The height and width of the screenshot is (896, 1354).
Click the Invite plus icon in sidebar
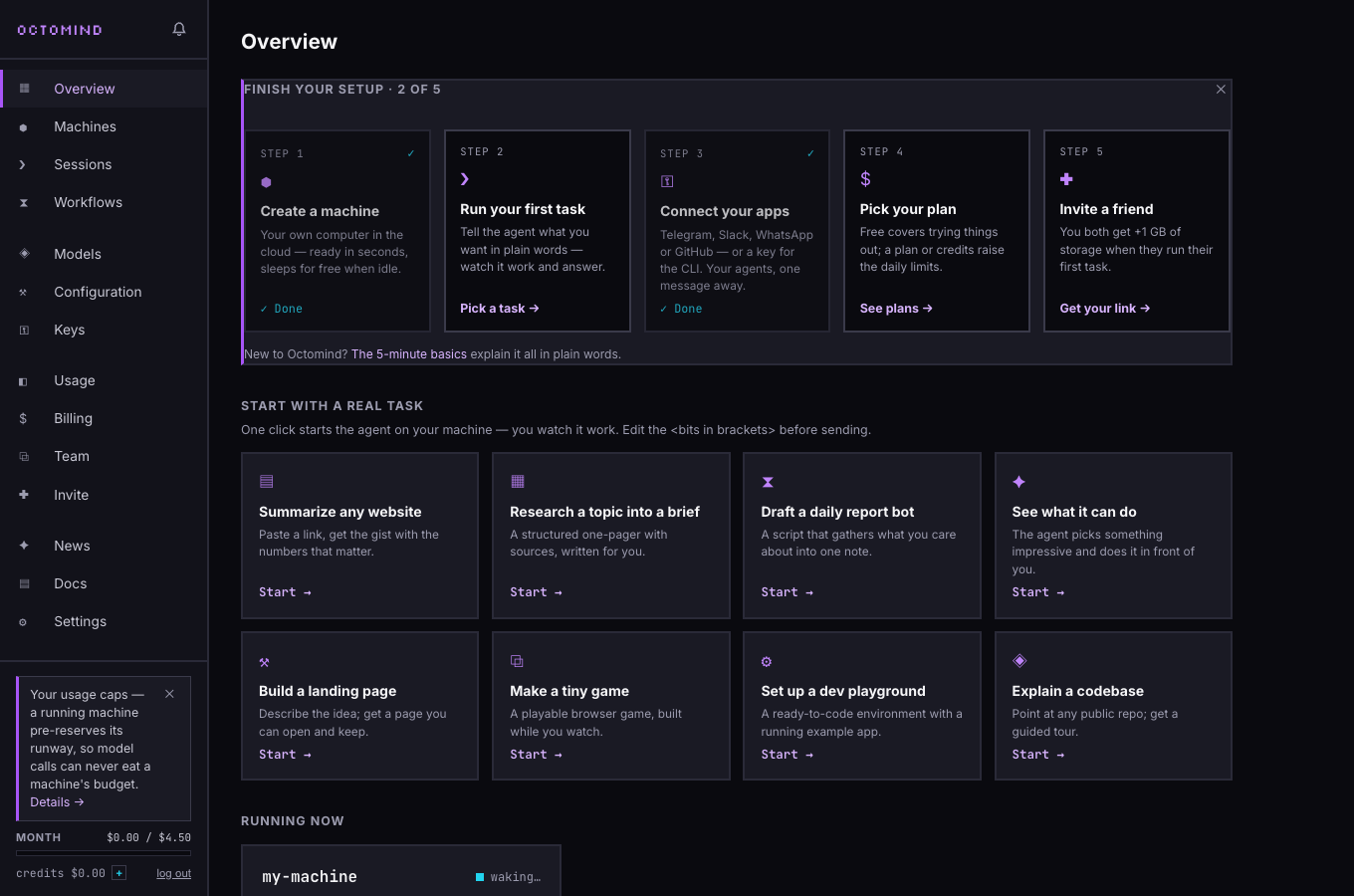[x=24, y=495]
